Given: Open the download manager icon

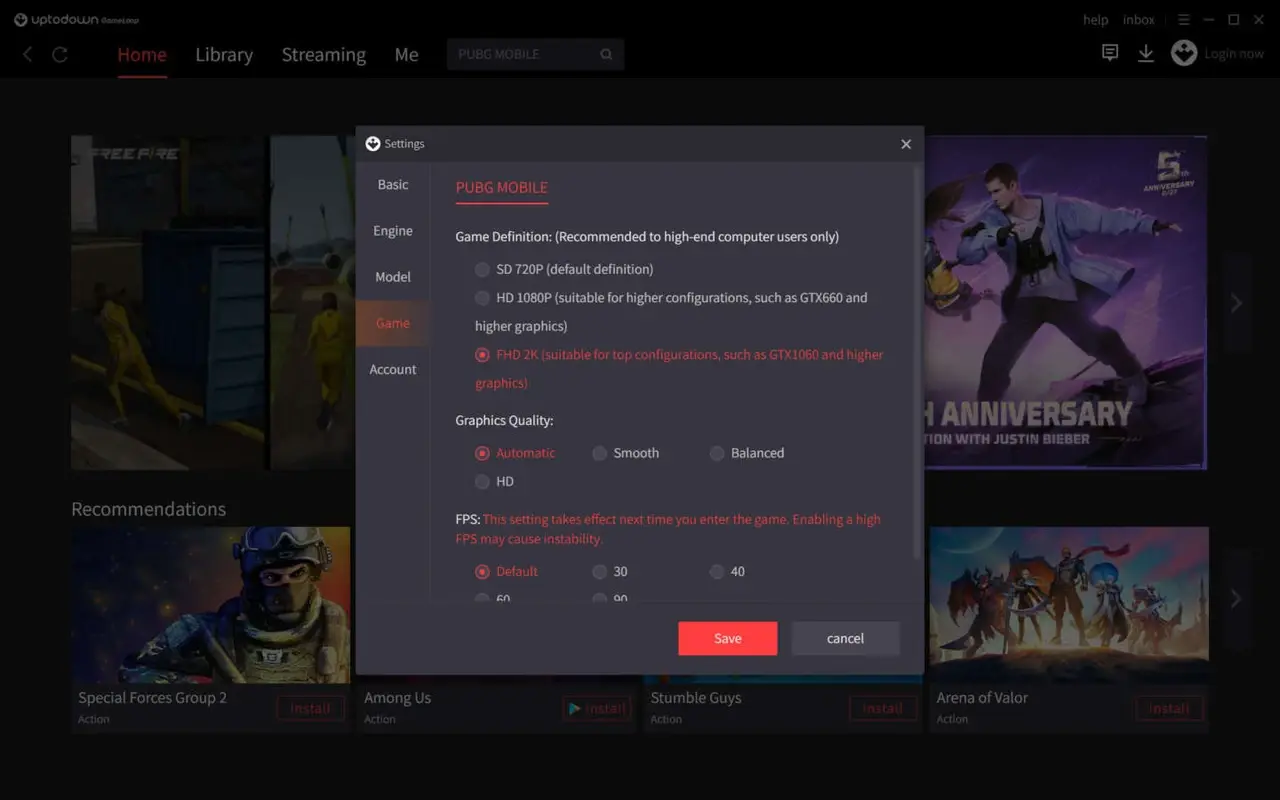Looking at the screenshot, I should click(1146, 52).
